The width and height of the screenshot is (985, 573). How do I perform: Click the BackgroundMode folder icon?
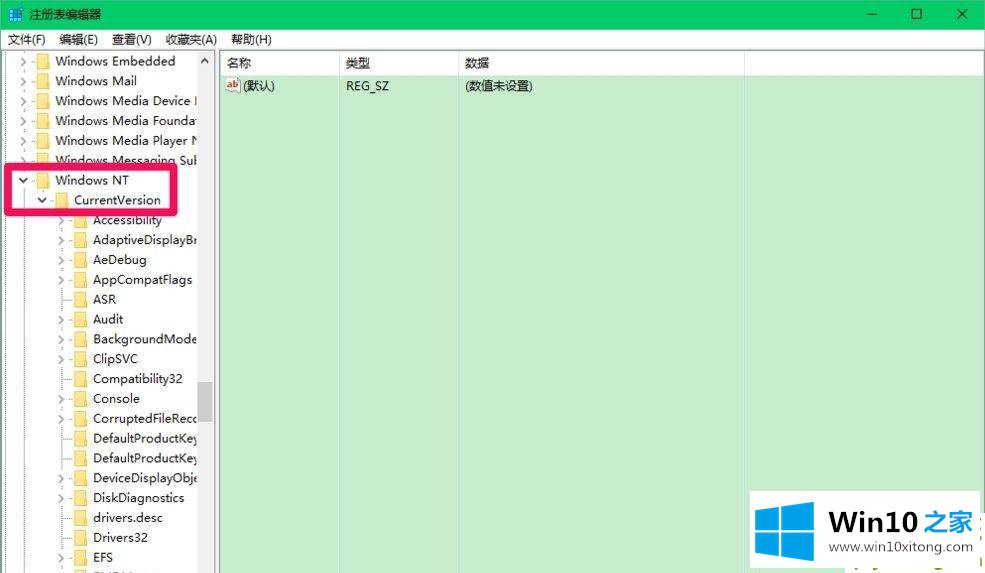tap(80, 339)
